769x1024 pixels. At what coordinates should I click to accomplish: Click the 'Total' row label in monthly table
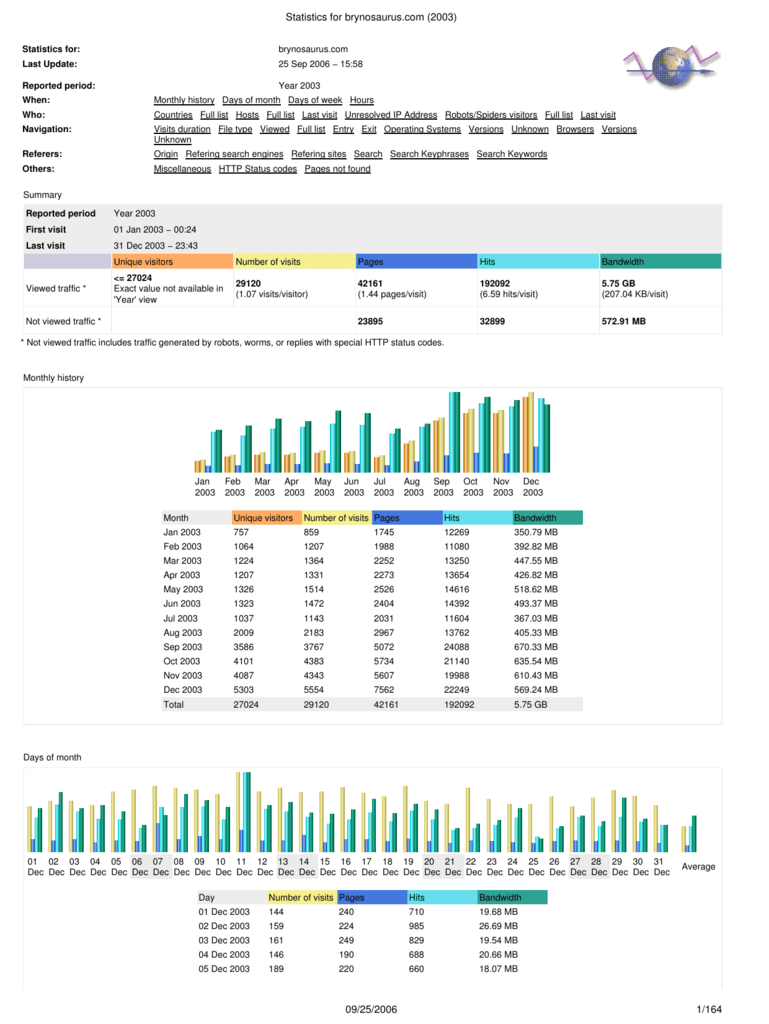(174, 705)
